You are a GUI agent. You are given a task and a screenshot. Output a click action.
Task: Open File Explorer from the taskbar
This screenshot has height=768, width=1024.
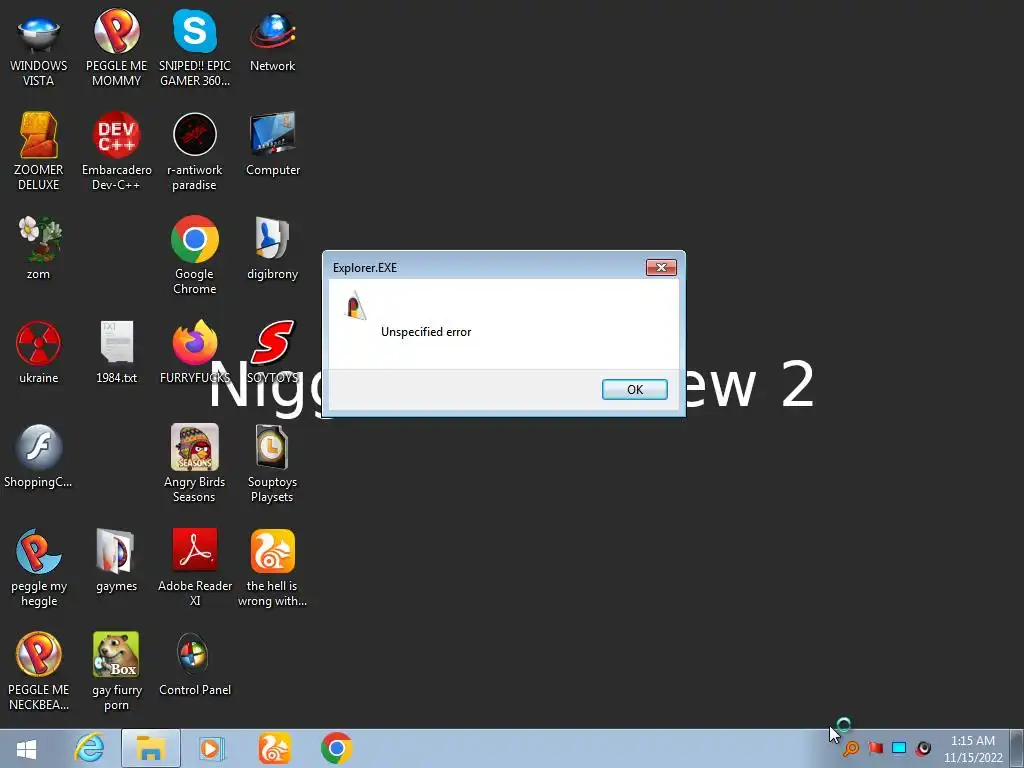(x=150, y=748)
